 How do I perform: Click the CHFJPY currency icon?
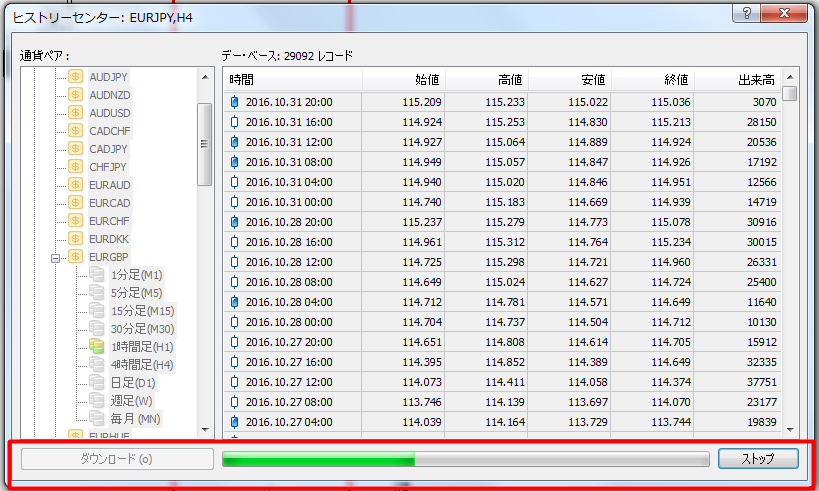click(76, 167)
